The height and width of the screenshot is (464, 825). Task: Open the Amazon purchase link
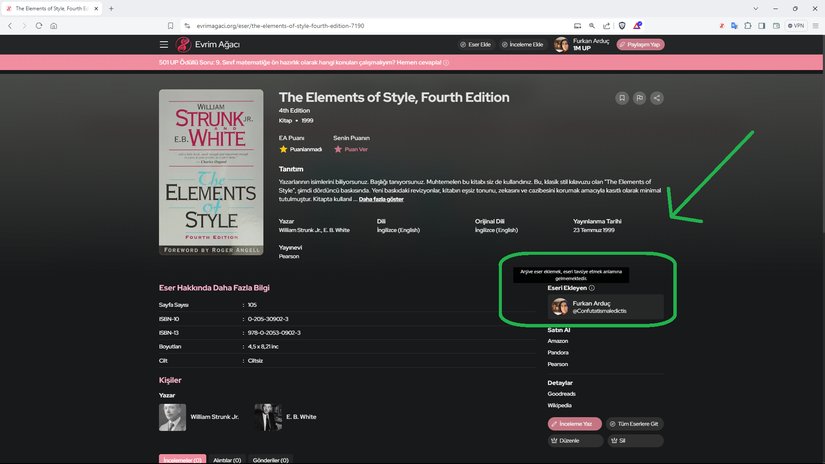[557, 341]
